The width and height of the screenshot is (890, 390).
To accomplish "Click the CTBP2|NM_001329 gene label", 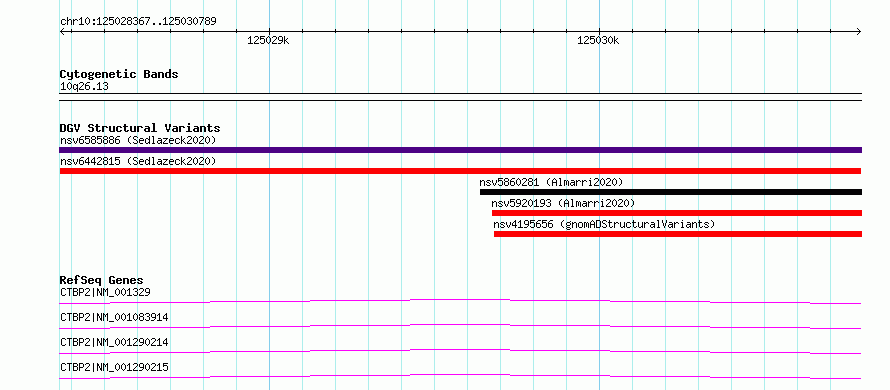I will tap(105, 292).
